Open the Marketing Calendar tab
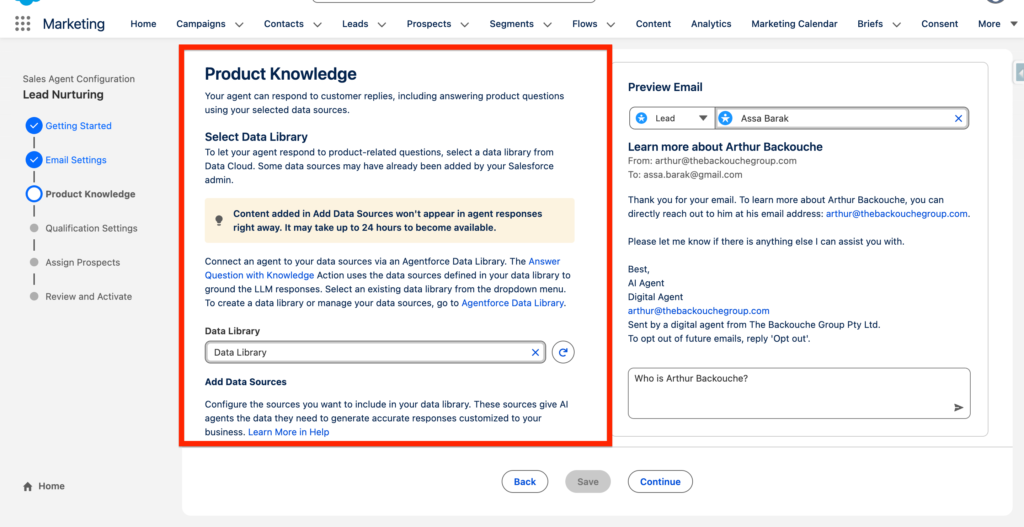The image size is (1024, 527). [x=794, y=24]
